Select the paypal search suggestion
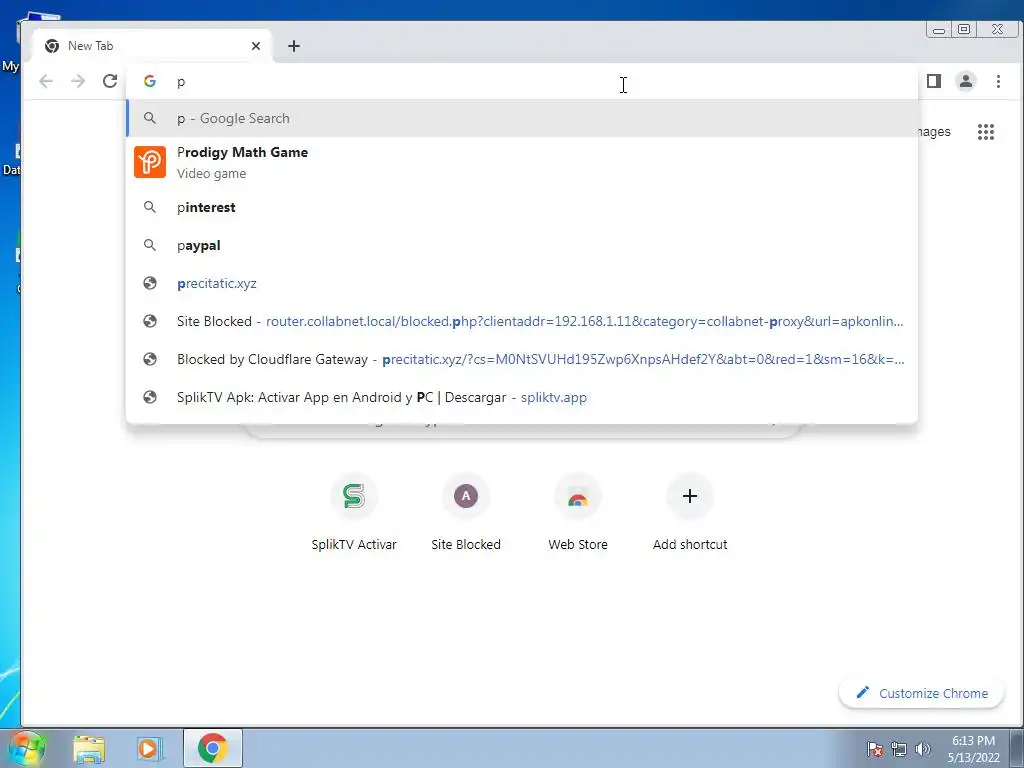Screen dimensions: 1024x768 click(522, 245)
